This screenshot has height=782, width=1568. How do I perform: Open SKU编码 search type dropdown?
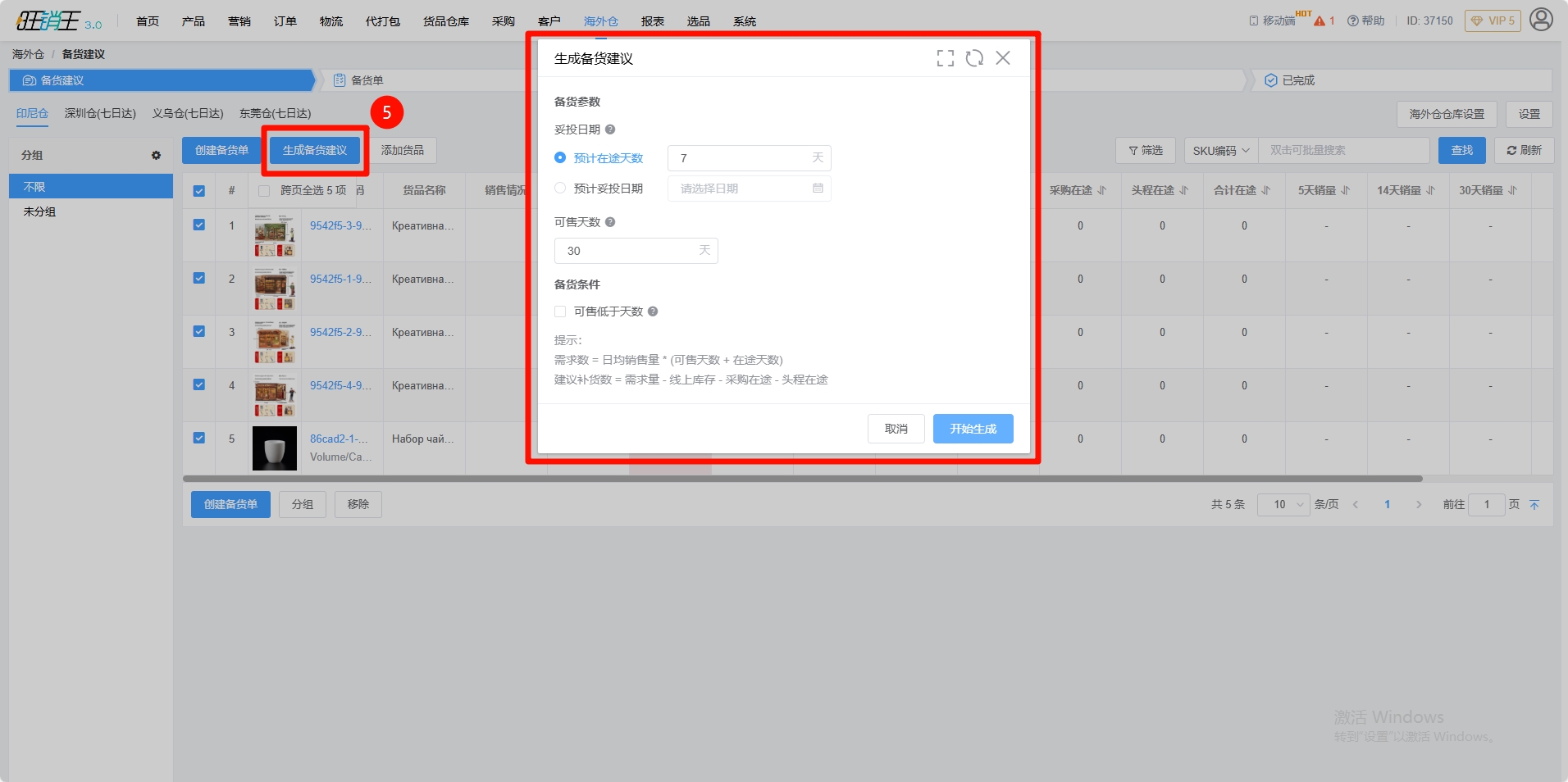point(1220,151)
